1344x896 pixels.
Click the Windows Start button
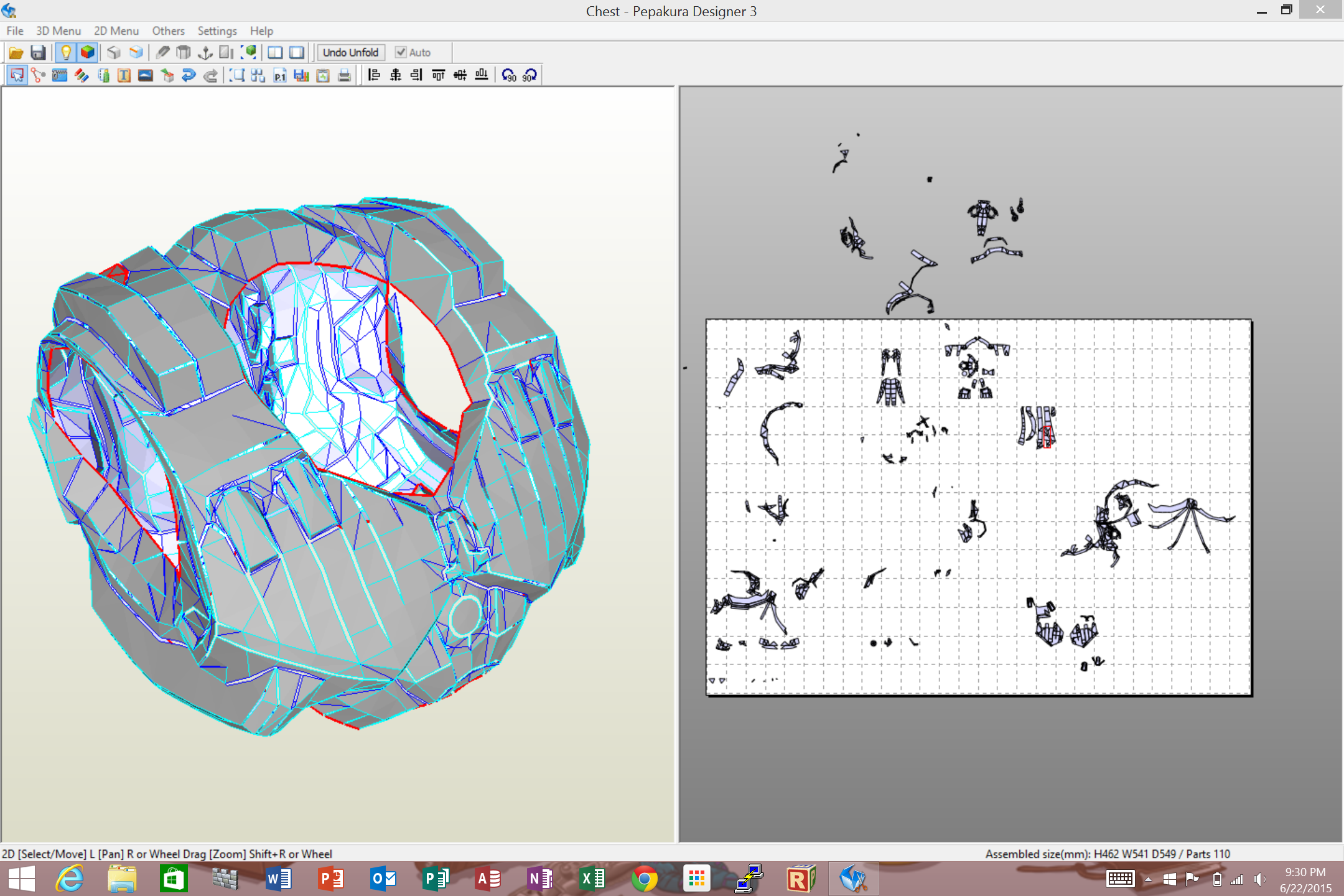pos(21,879)
